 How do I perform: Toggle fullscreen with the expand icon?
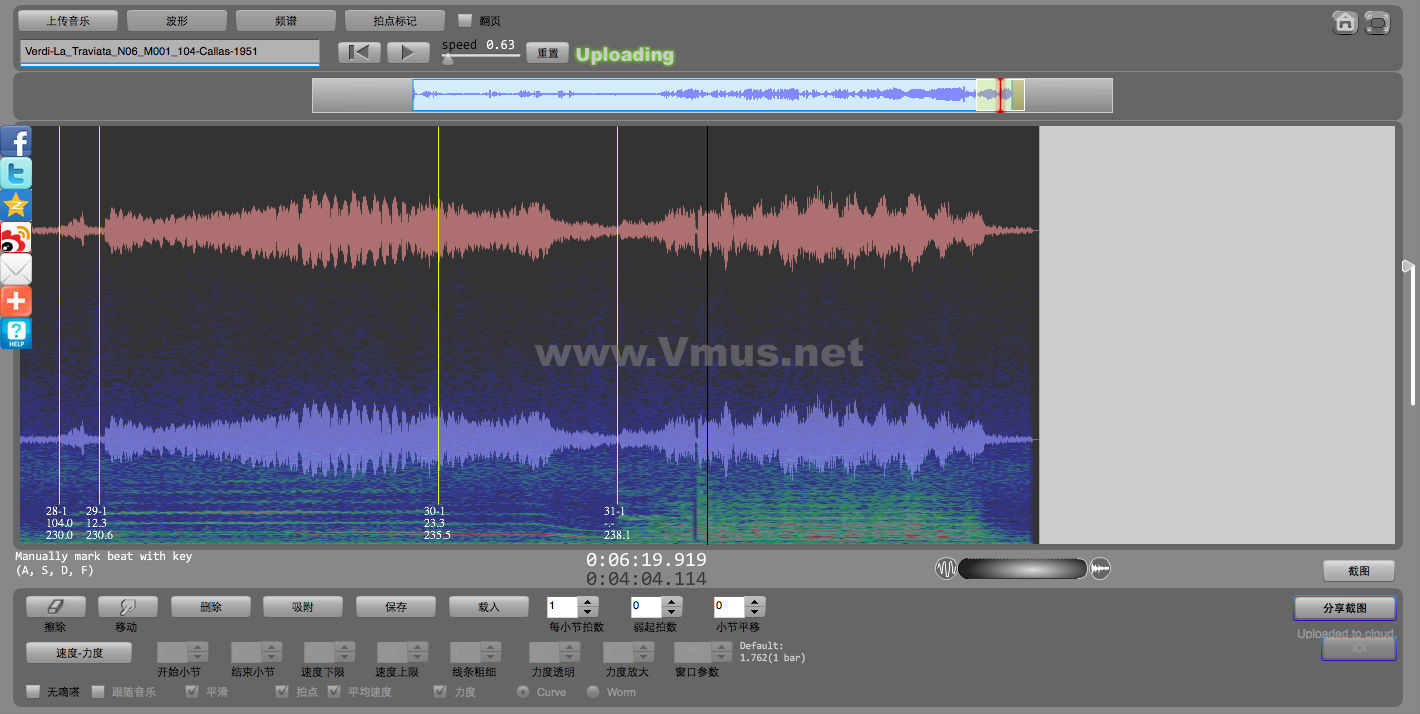point(1377,22)
